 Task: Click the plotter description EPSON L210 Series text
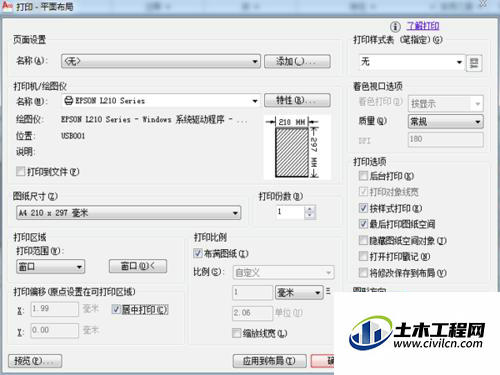coord(154,119)
